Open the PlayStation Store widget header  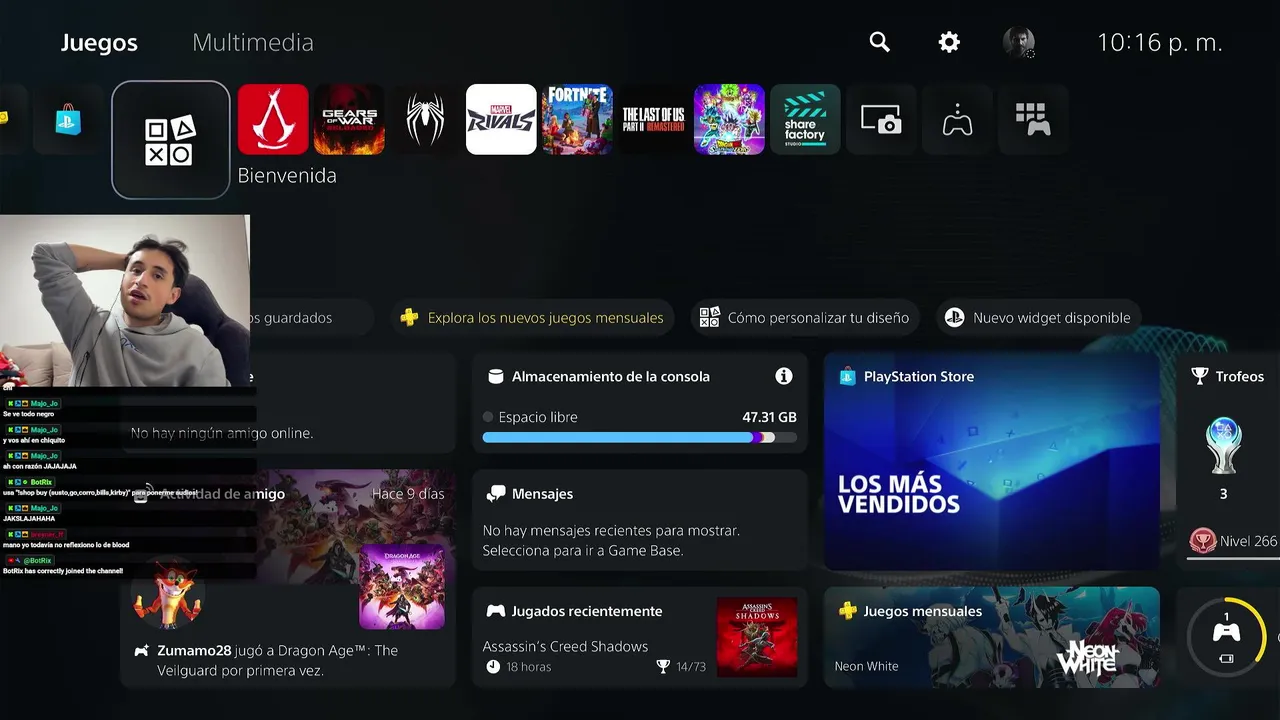pos(907,376)
